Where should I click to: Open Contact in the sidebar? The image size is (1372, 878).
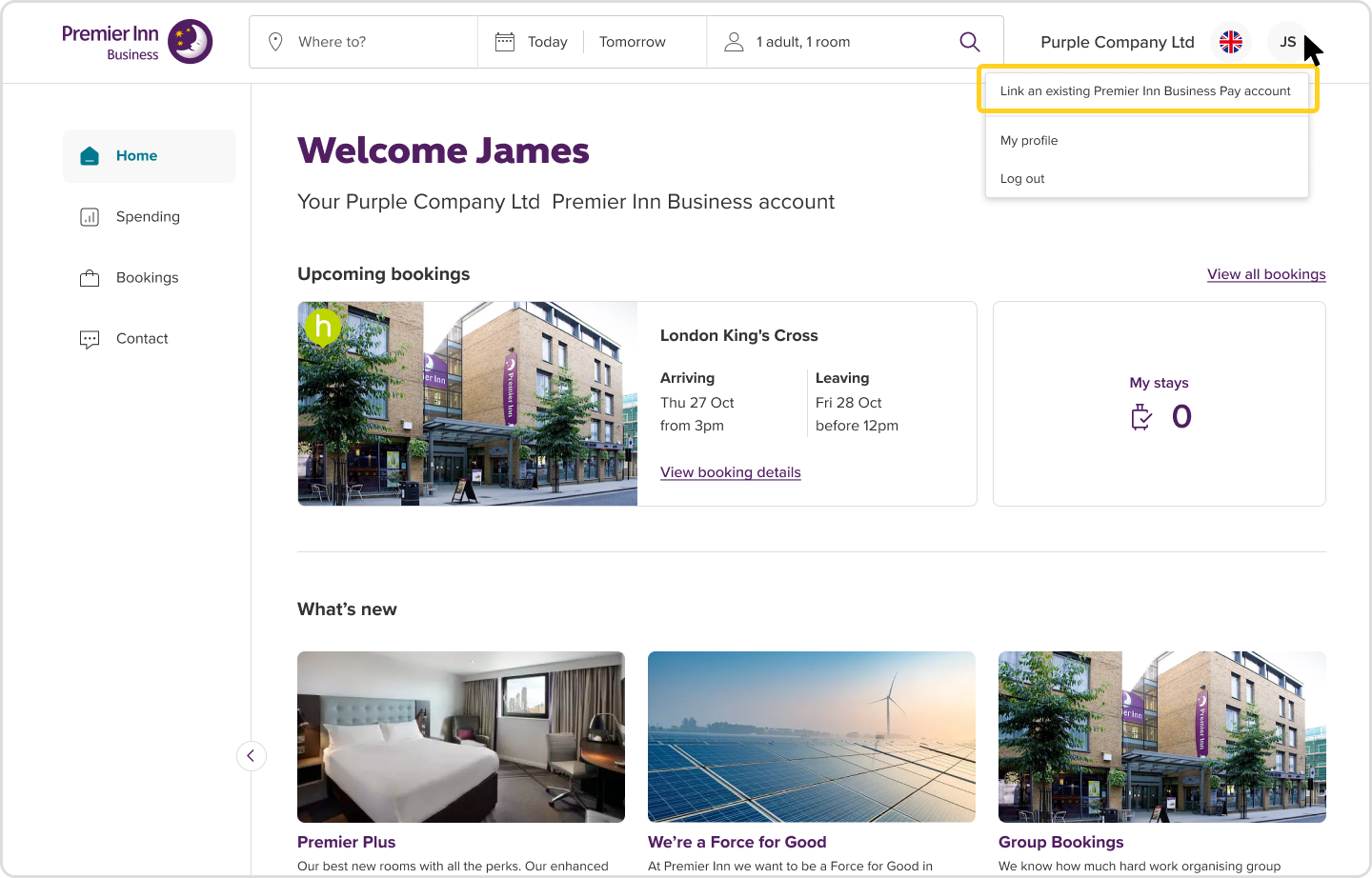tap(150, 339)
